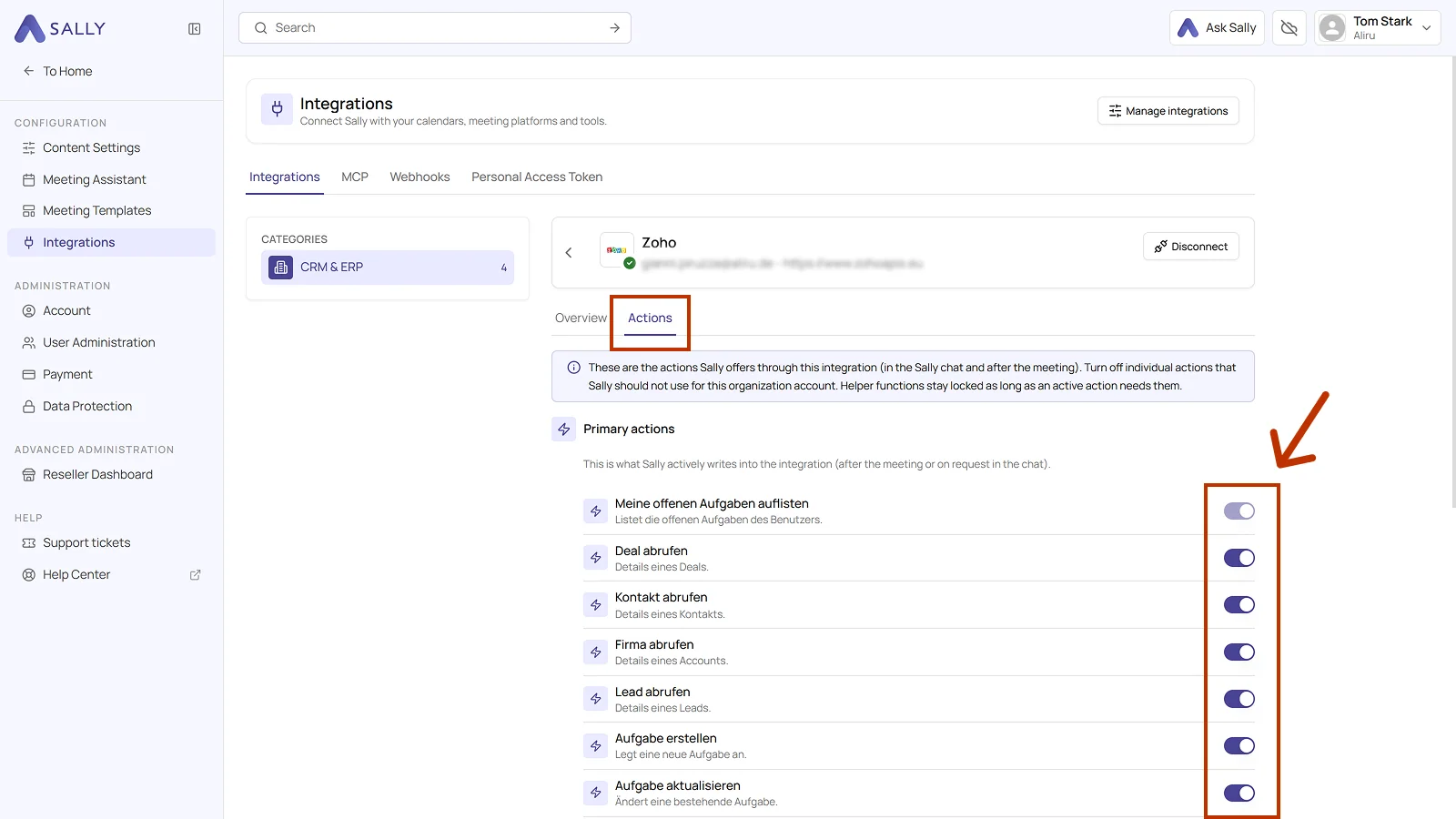1456x819 pixels.
Task: Disconnect the Zoho integration
Action: [1191, 247]
